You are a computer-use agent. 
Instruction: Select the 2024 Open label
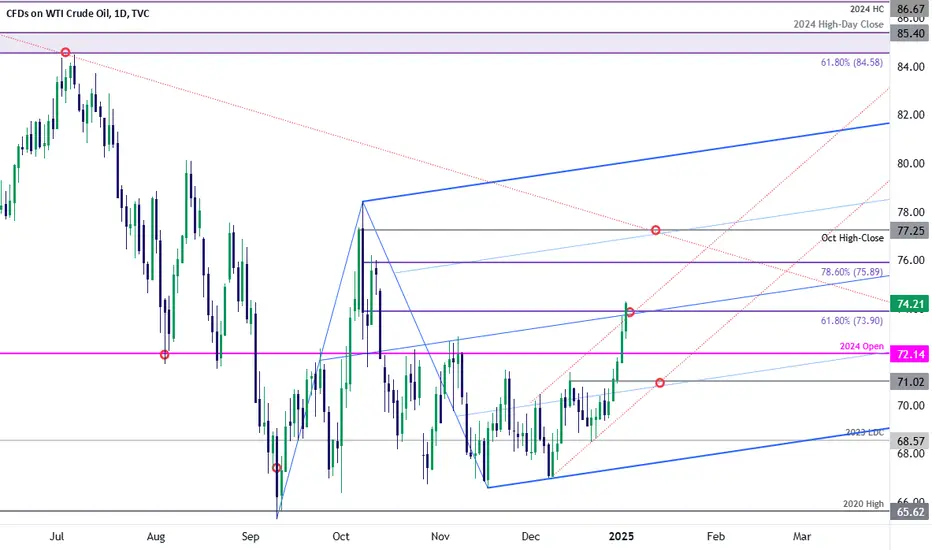[x=861, y=346]
